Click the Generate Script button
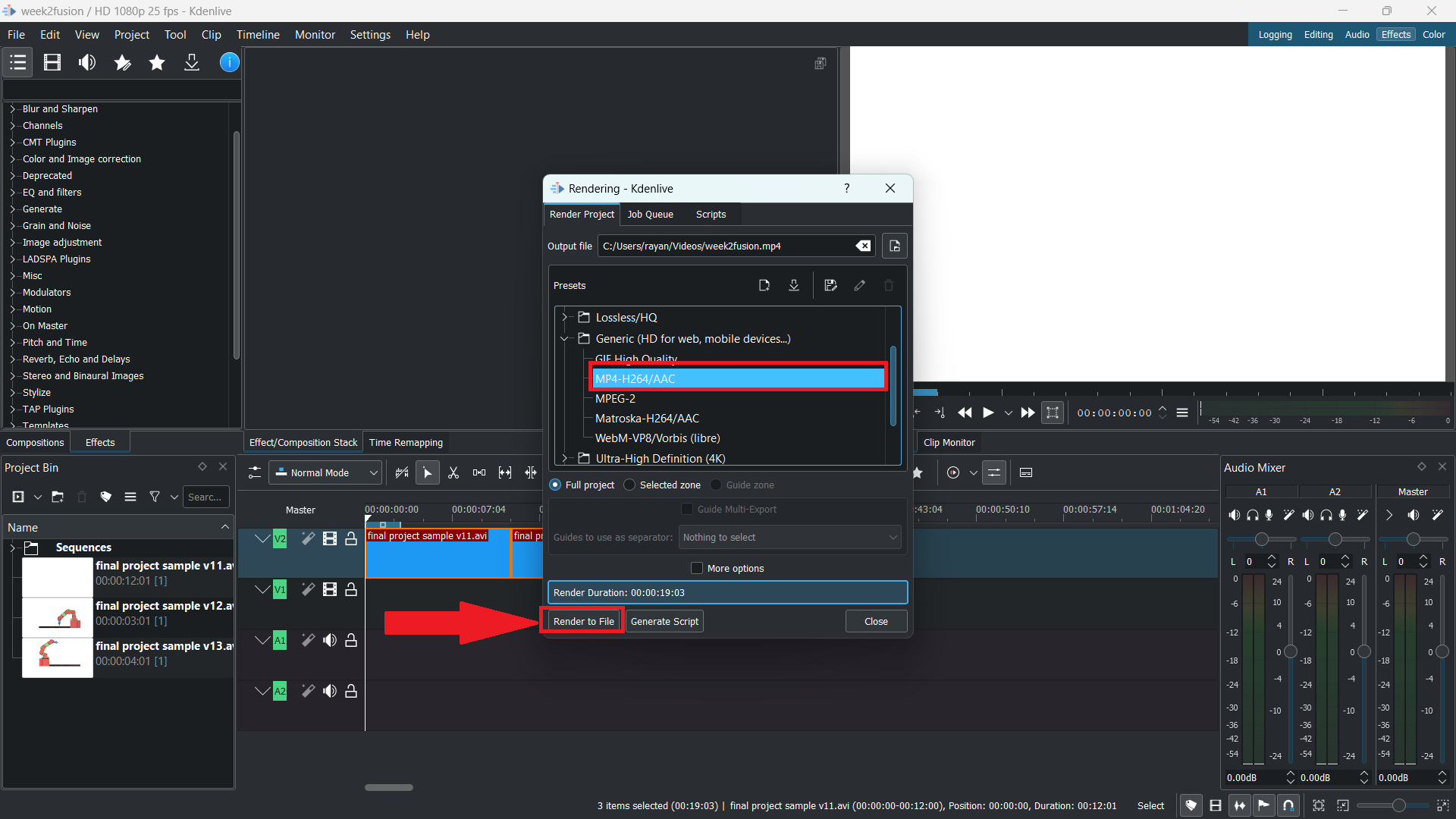Viewport: 1456px width, 819px height. click(x=664, y=621)
